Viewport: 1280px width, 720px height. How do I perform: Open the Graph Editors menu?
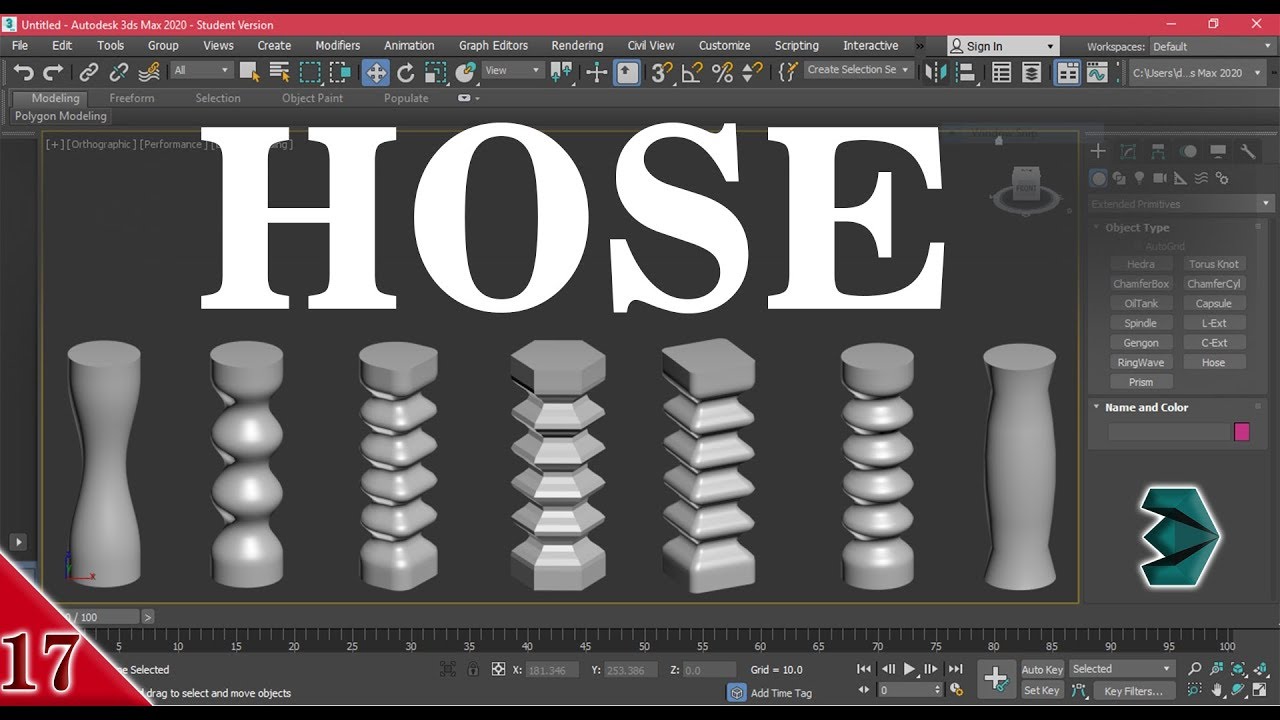(493, 46)
